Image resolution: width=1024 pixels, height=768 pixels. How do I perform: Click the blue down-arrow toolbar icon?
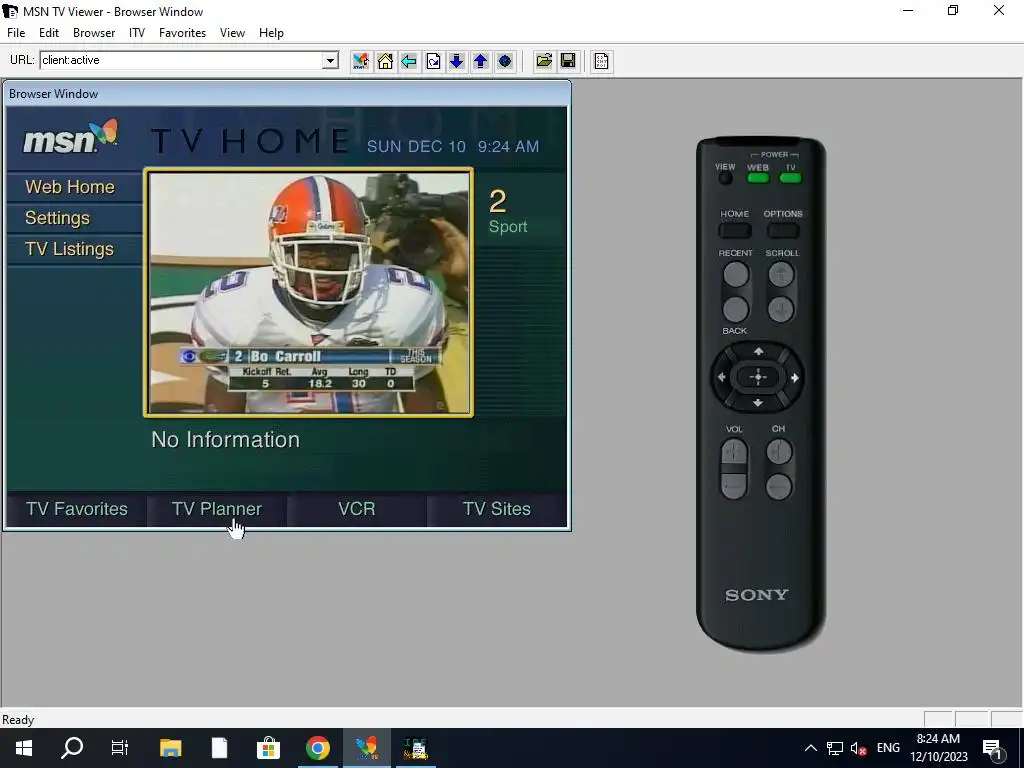point(456,61)
